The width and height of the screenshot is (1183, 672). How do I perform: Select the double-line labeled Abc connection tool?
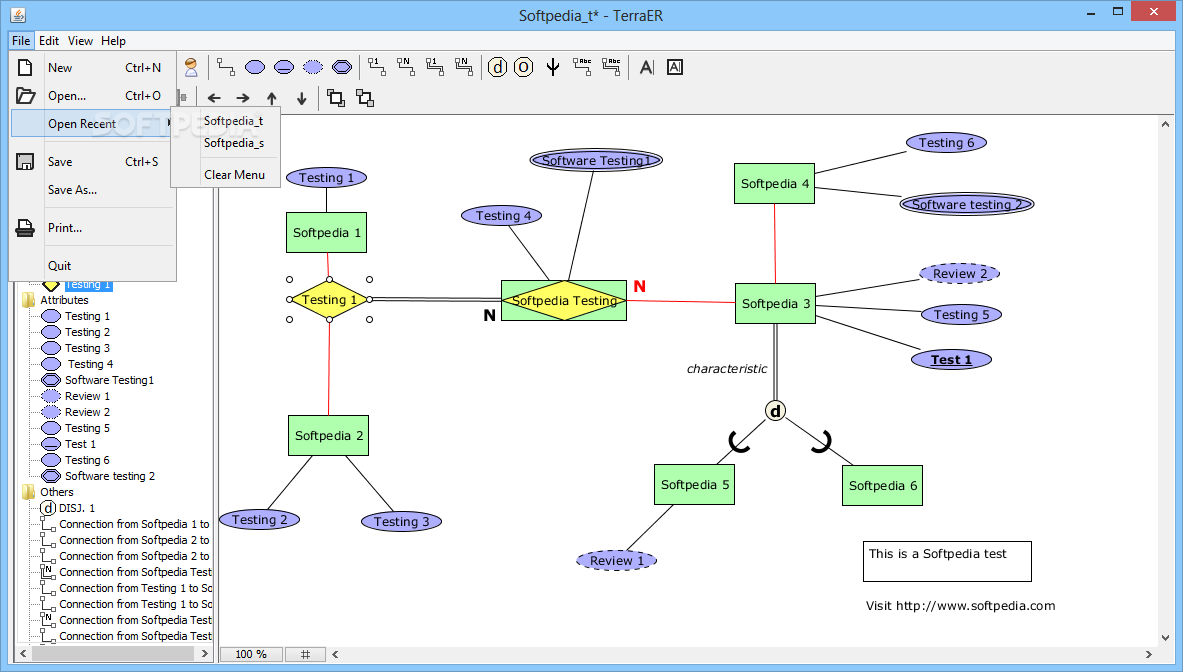(611, 67)
